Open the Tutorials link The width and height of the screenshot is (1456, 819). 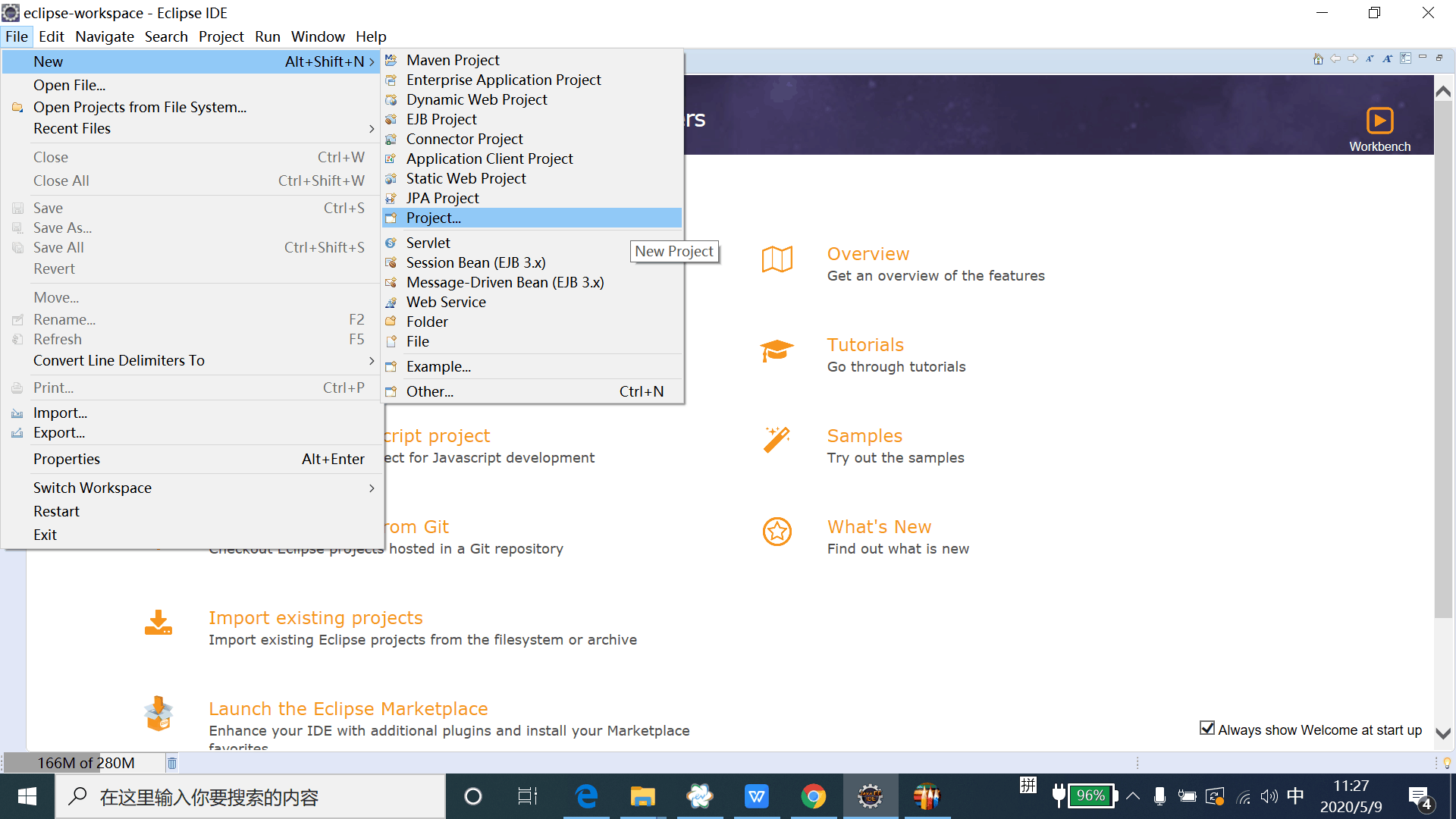pos(865,345)
